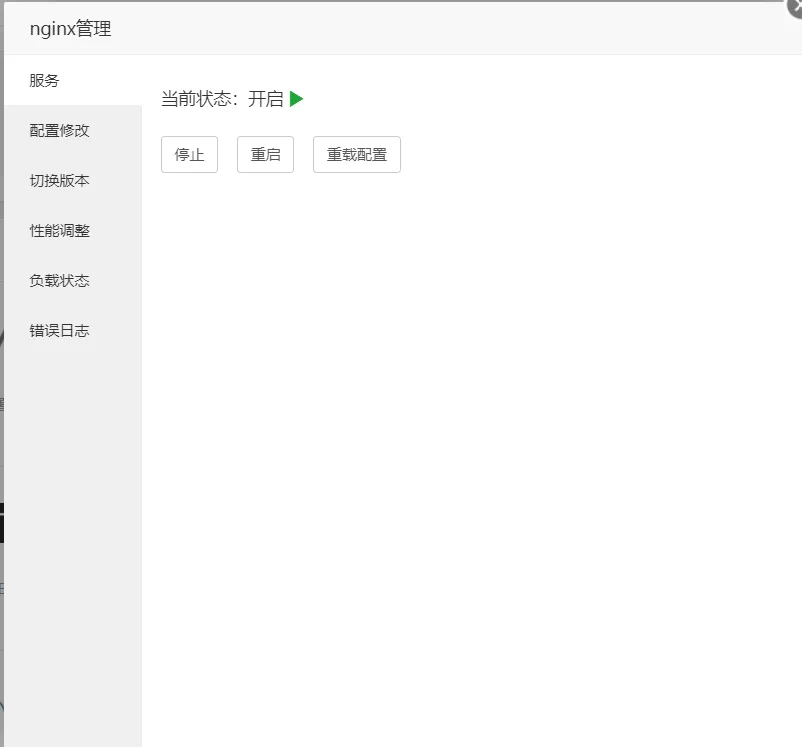Open the 错误日志 tab
This screenshot has height=747, width=802.
click(x=73, y=331)
